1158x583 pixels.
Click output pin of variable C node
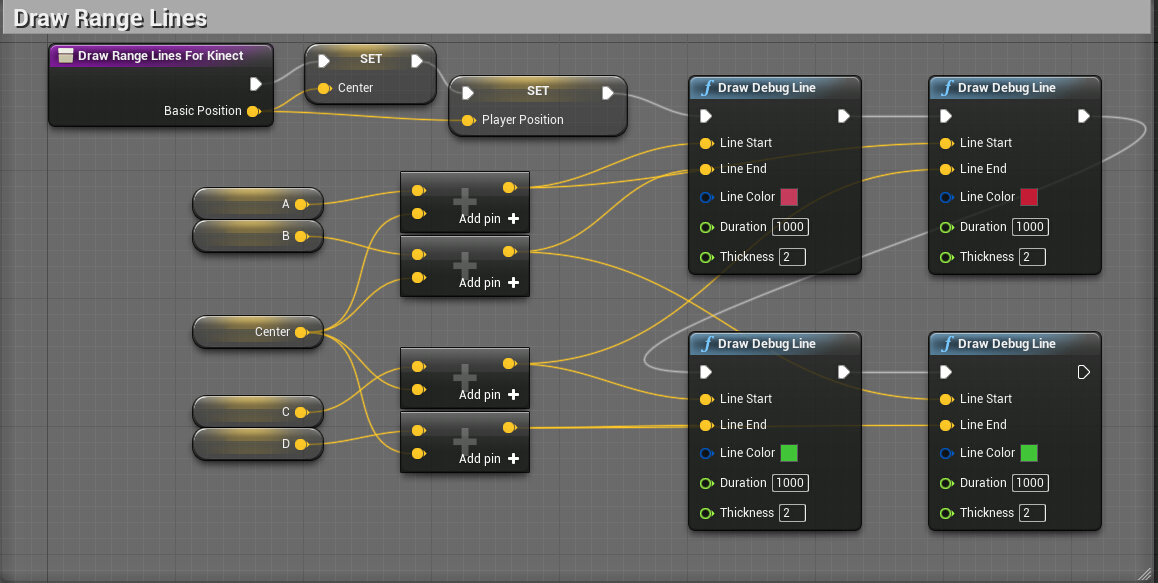click(x=301, y=412)
